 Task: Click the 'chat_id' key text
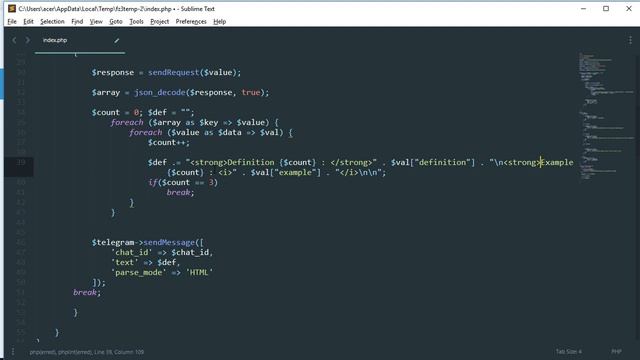point(131,252)
